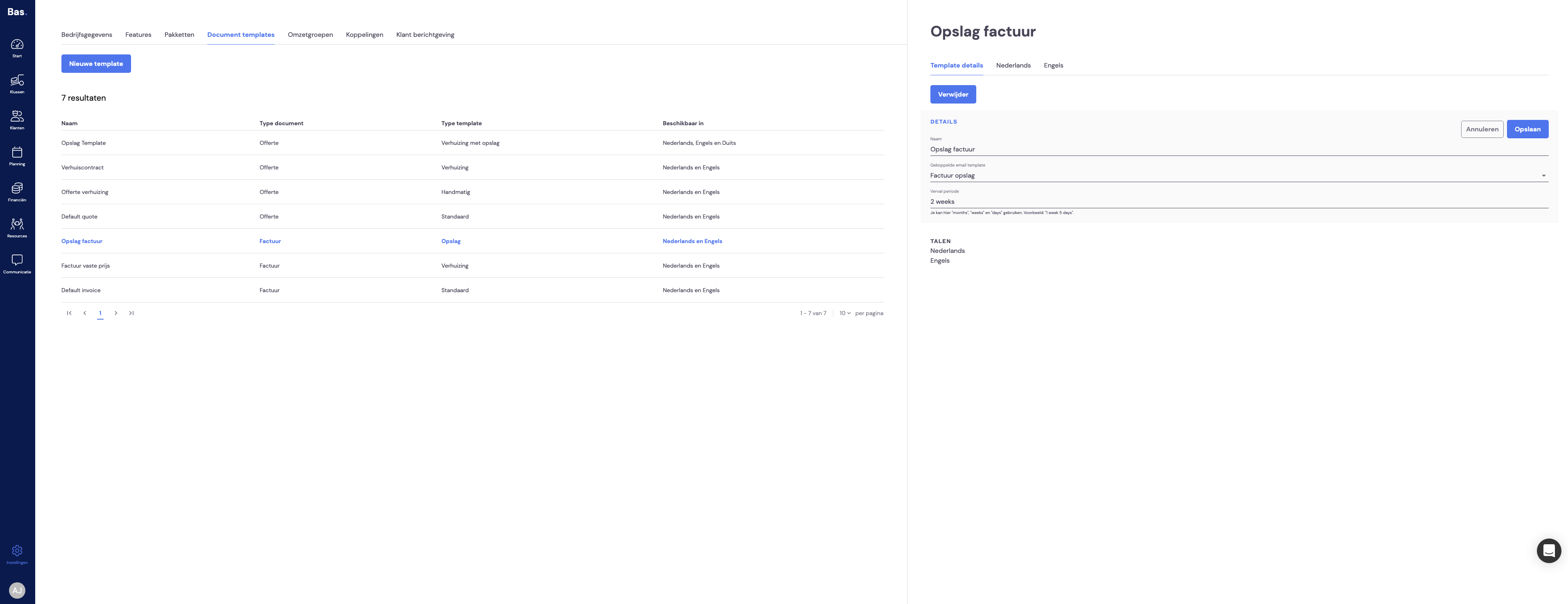Image resolution: width=1568 pixels, height=604 pixels.
Task: Click the Nieuwe template button
Action: click(96, 64)
